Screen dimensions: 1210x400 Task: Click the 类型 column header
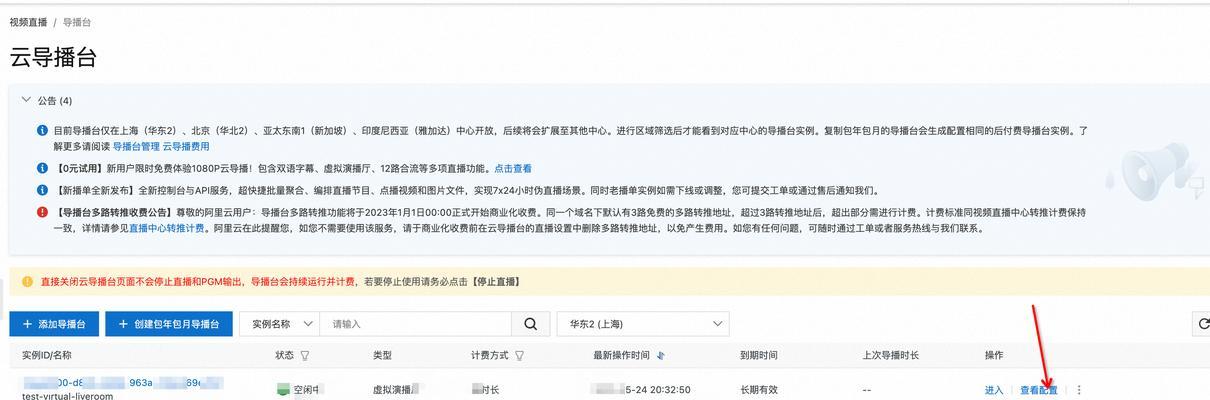[382, 355]
